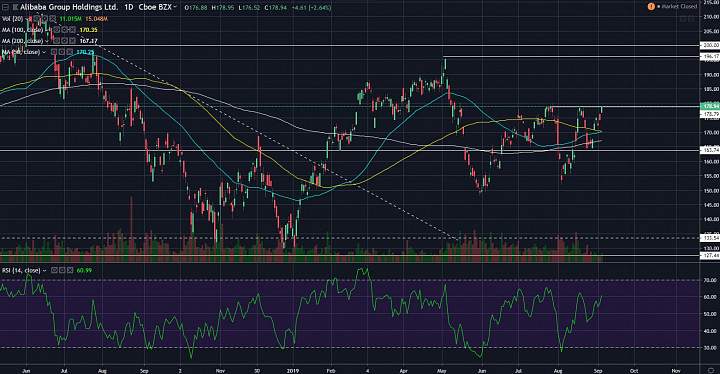Click the price change +4.61 (+2.64%) text
Image resolution: width=720 pixels, height=374 pixels.
tap(311, 8)
